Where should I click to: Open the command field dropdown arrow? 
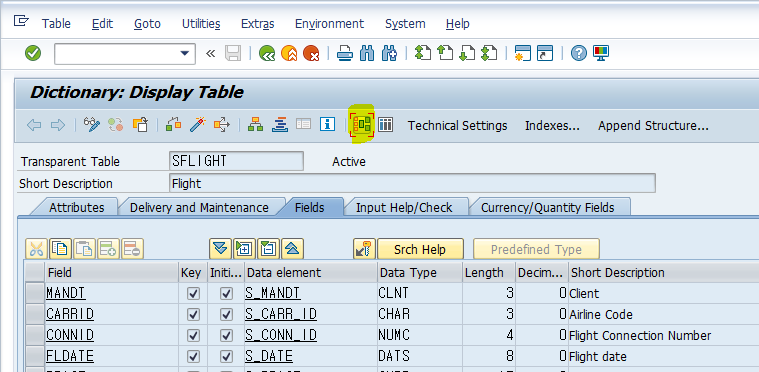pos(185,53)
